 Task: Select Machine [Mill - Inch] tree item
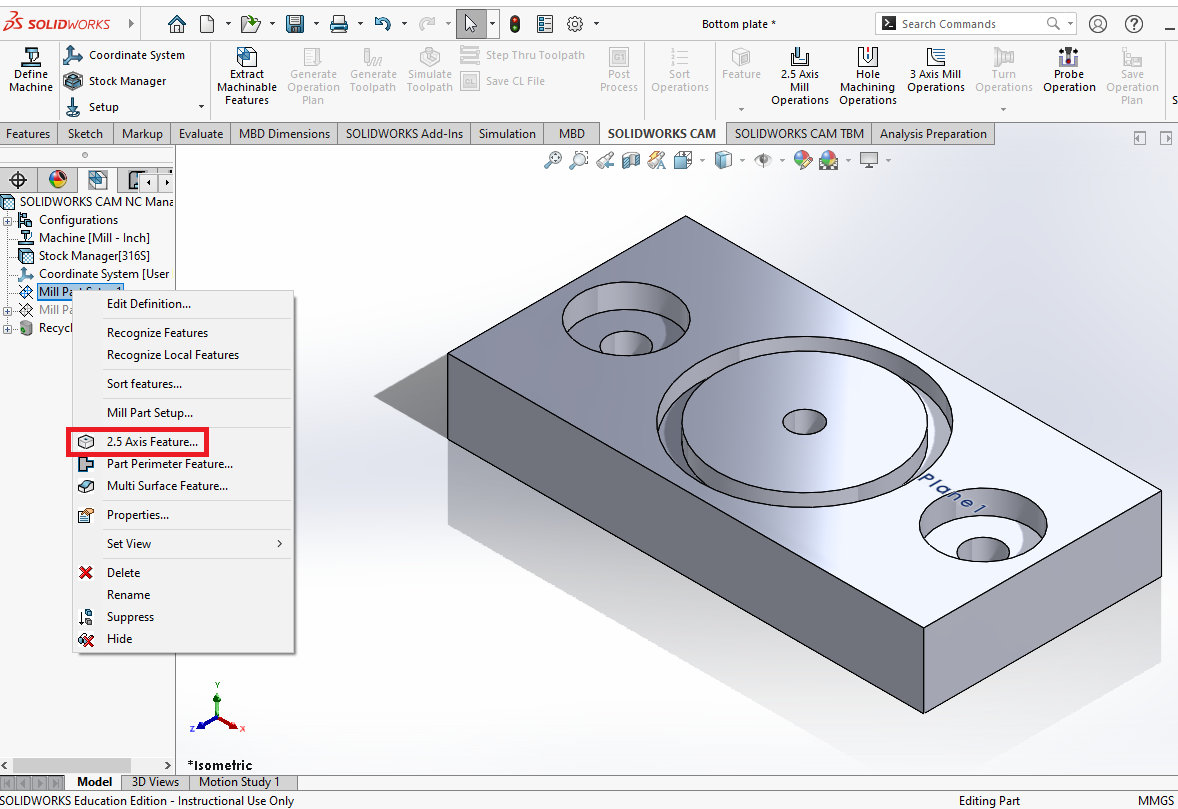click(x=94, y=238)
